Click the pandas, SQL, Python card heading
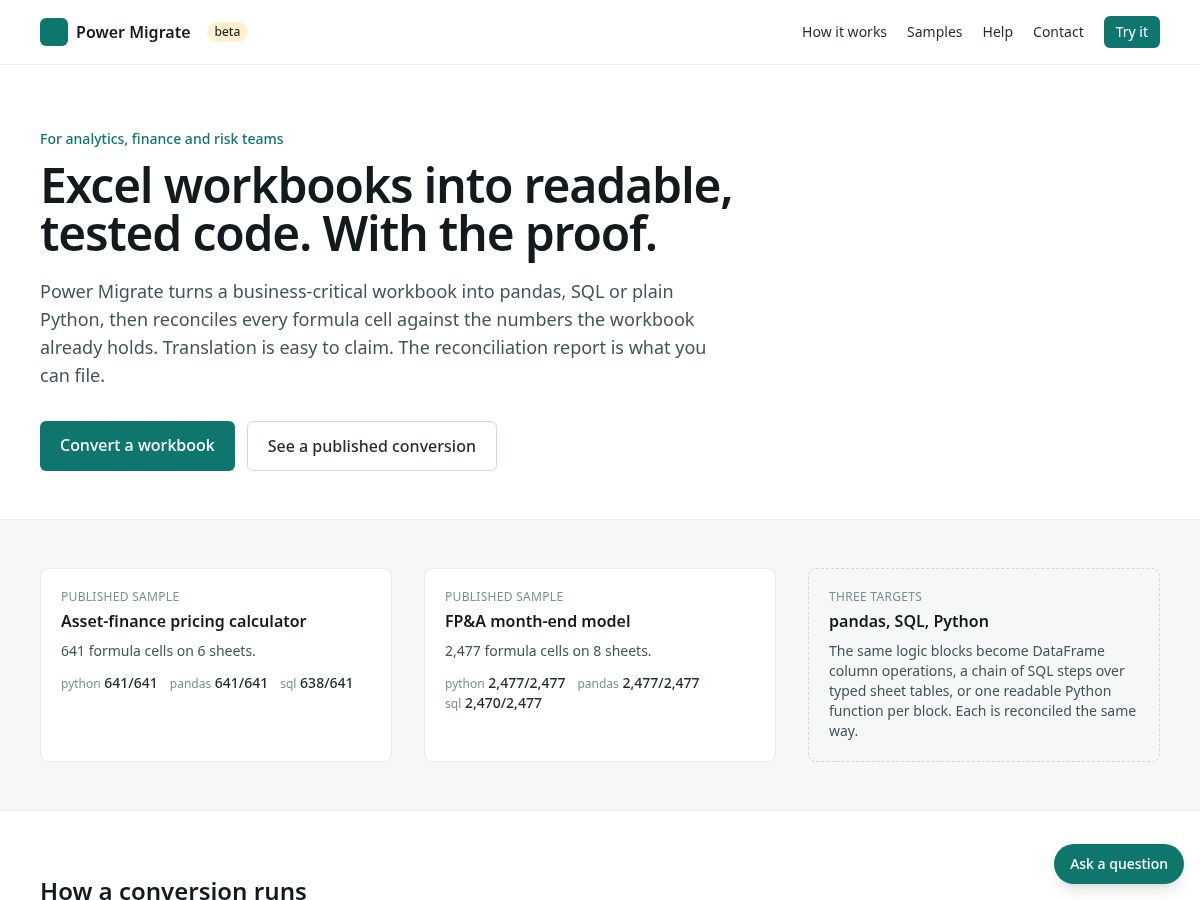This screenshot has width=1200, height=900. [x=909, y=621]
